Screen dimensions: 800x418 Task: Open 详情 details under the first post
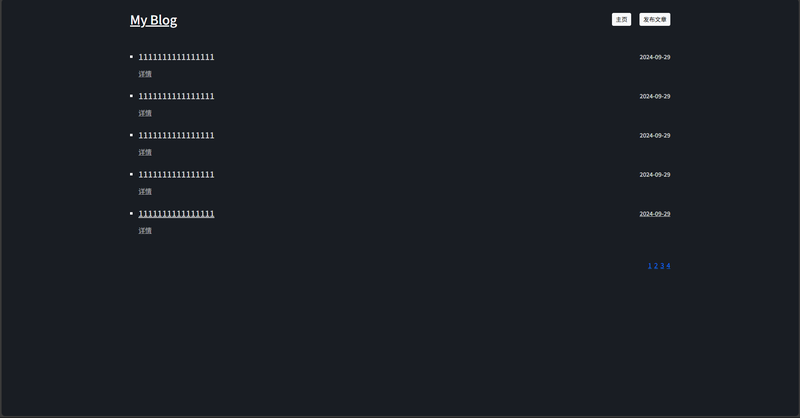tap(145, 74)
